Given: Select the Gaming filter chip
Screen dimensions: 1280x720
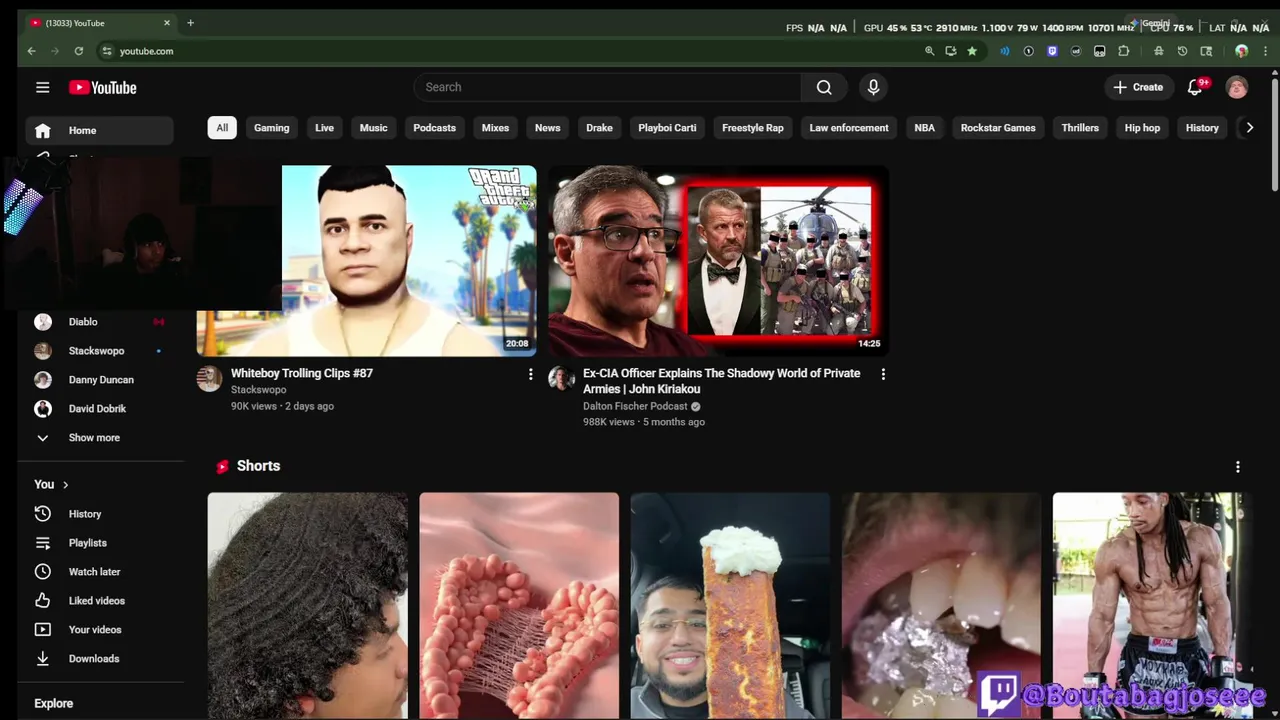Looking at the screenshot, I should pyautogui.click(x=271, y=128).
